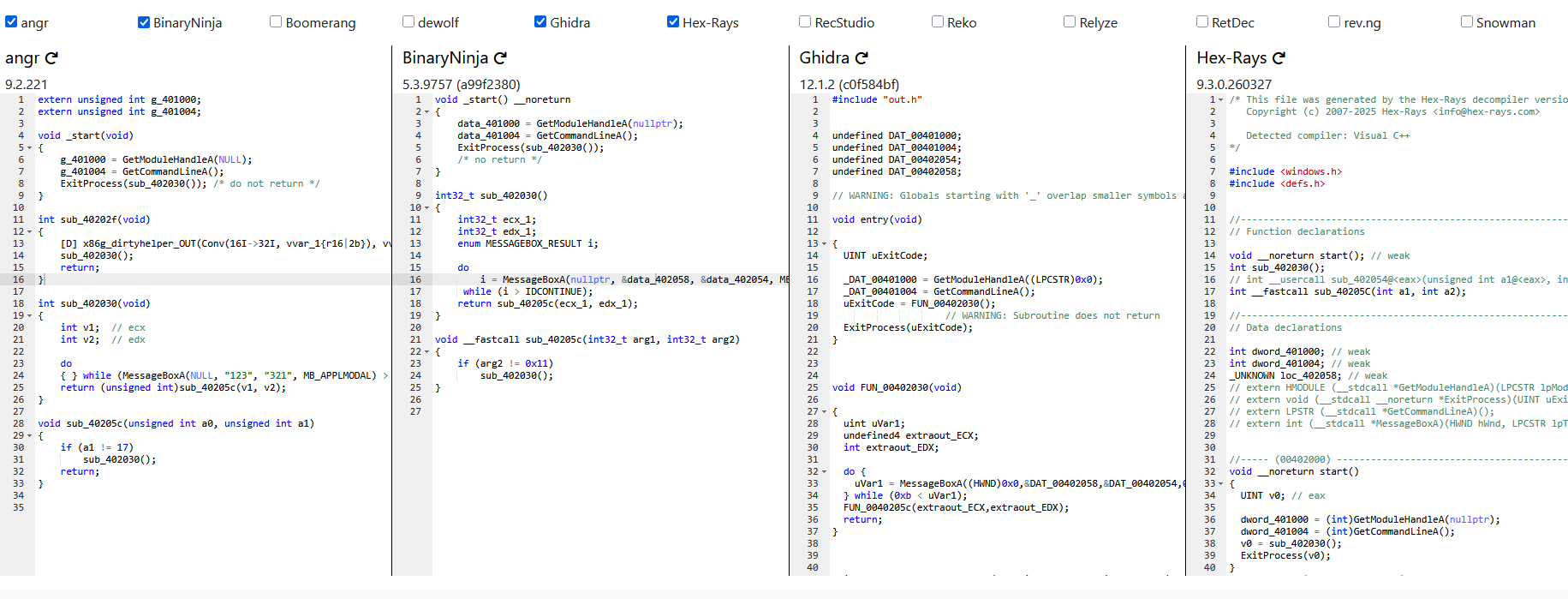Collapse the fold at angr line 29
1568x599 pixels.
30,435
